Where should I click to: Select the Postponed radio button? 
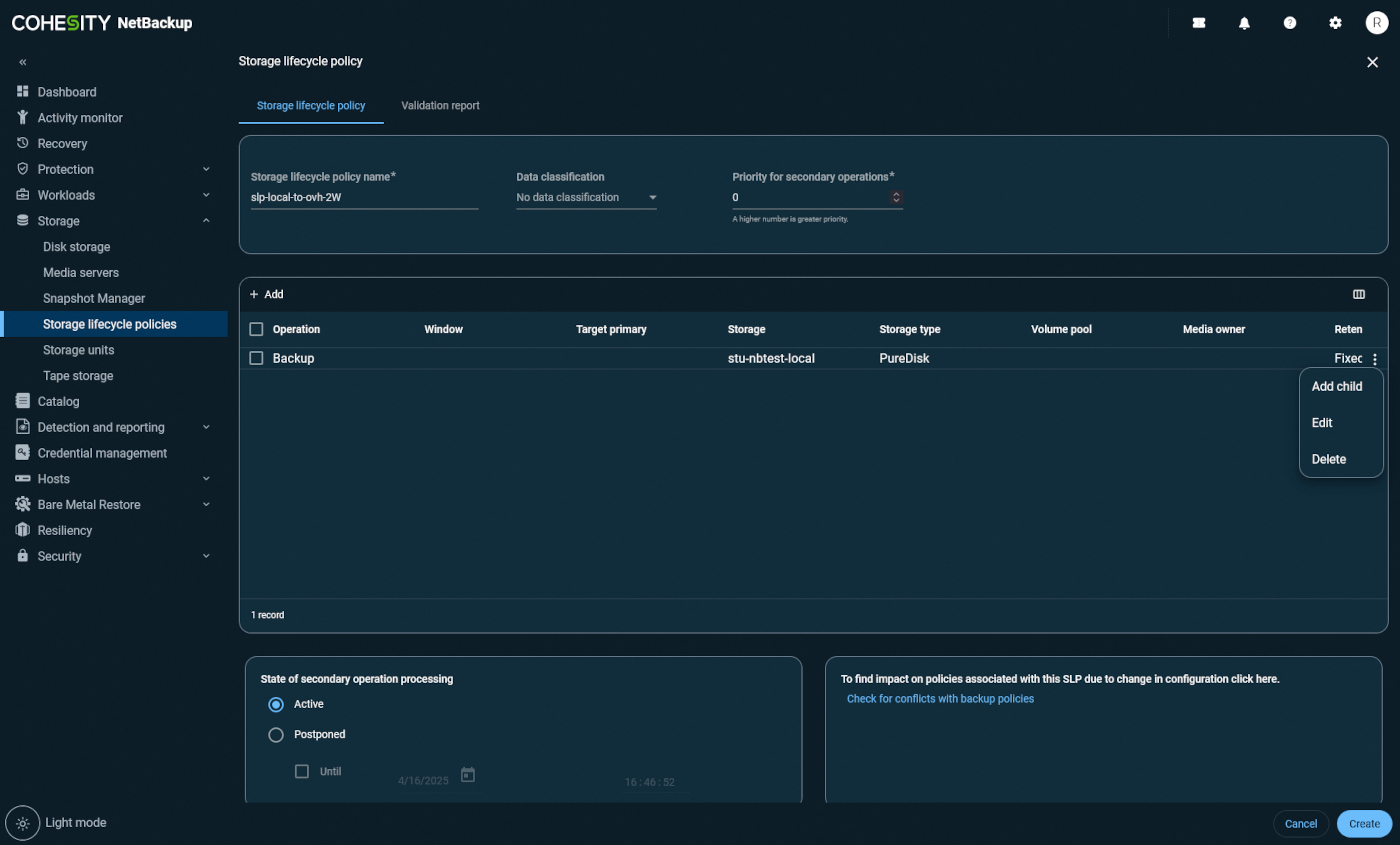pos(276,735)
